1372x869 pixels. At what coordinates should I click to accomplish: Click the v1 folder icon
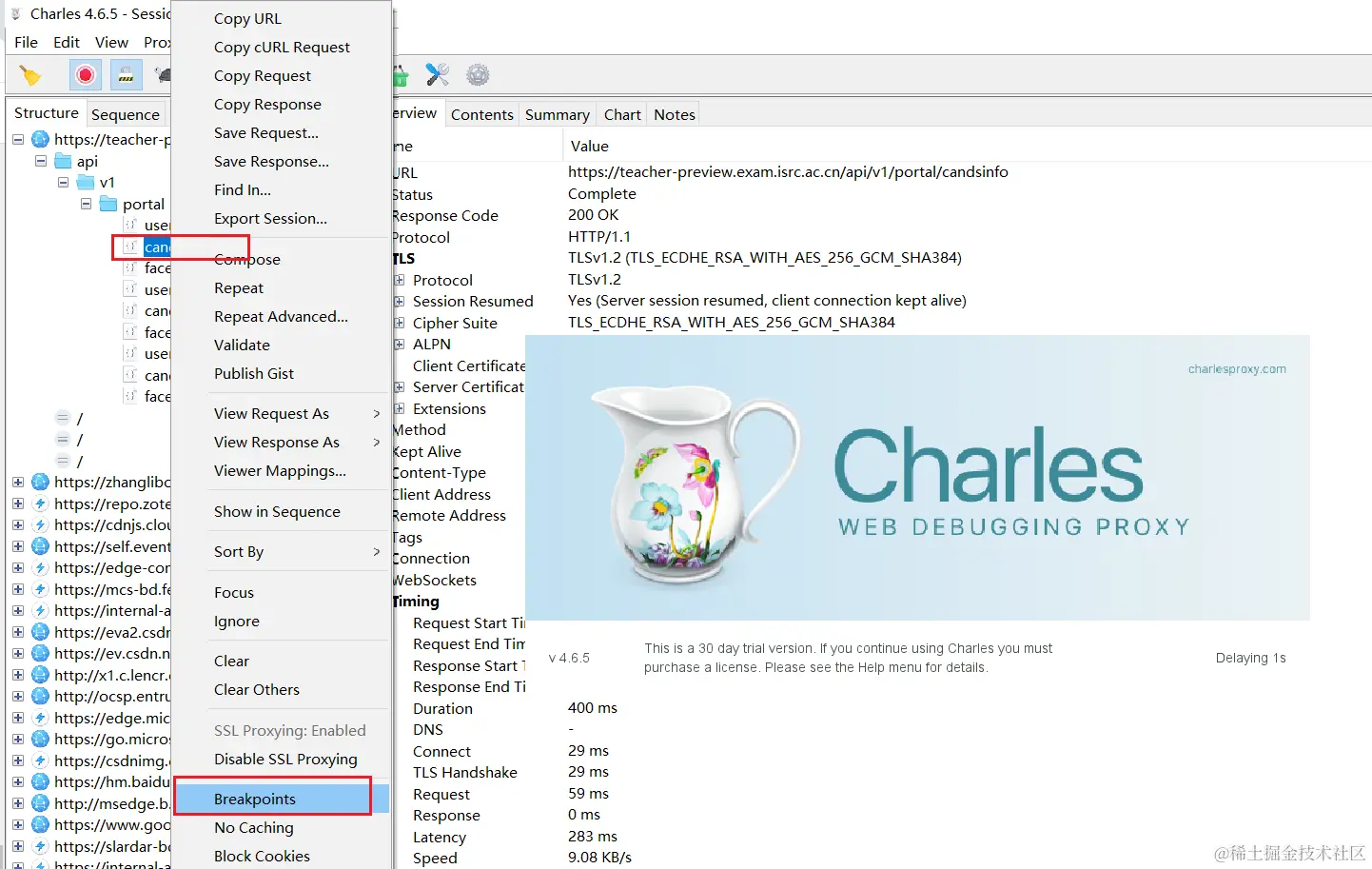(86, 182)
